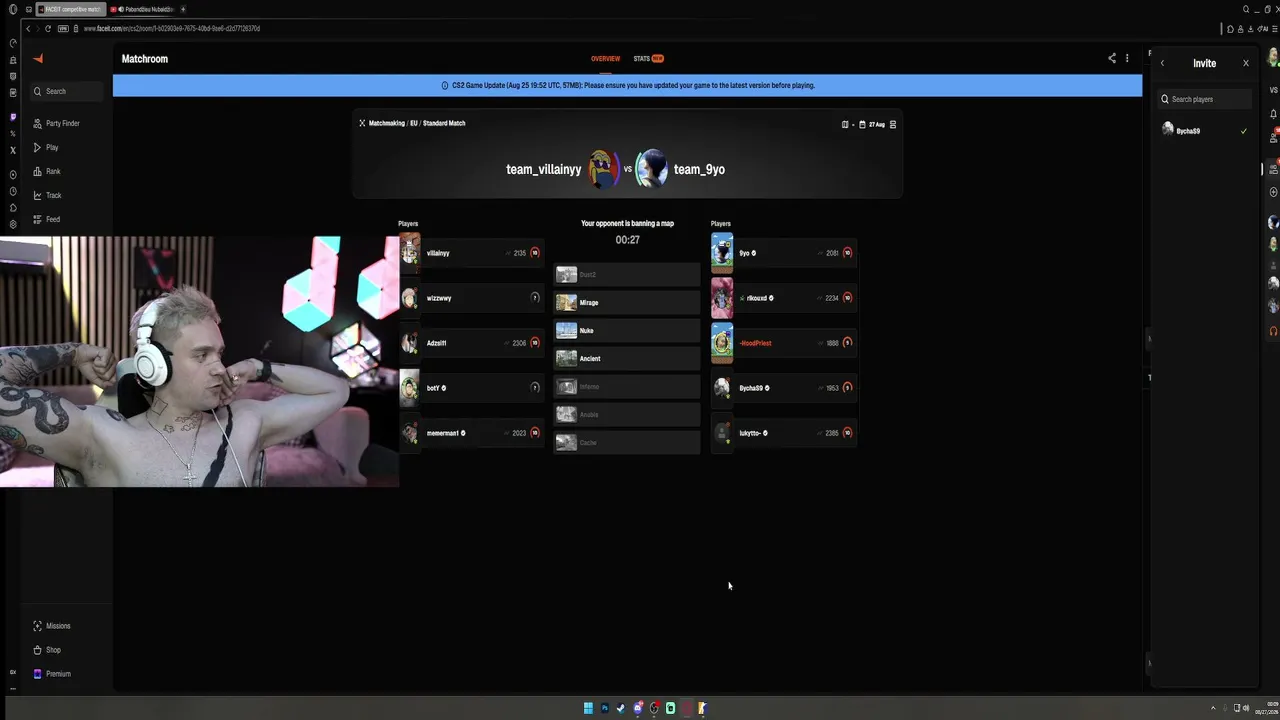
Task: Switch to the Overview tab
Action: [605, 58]
